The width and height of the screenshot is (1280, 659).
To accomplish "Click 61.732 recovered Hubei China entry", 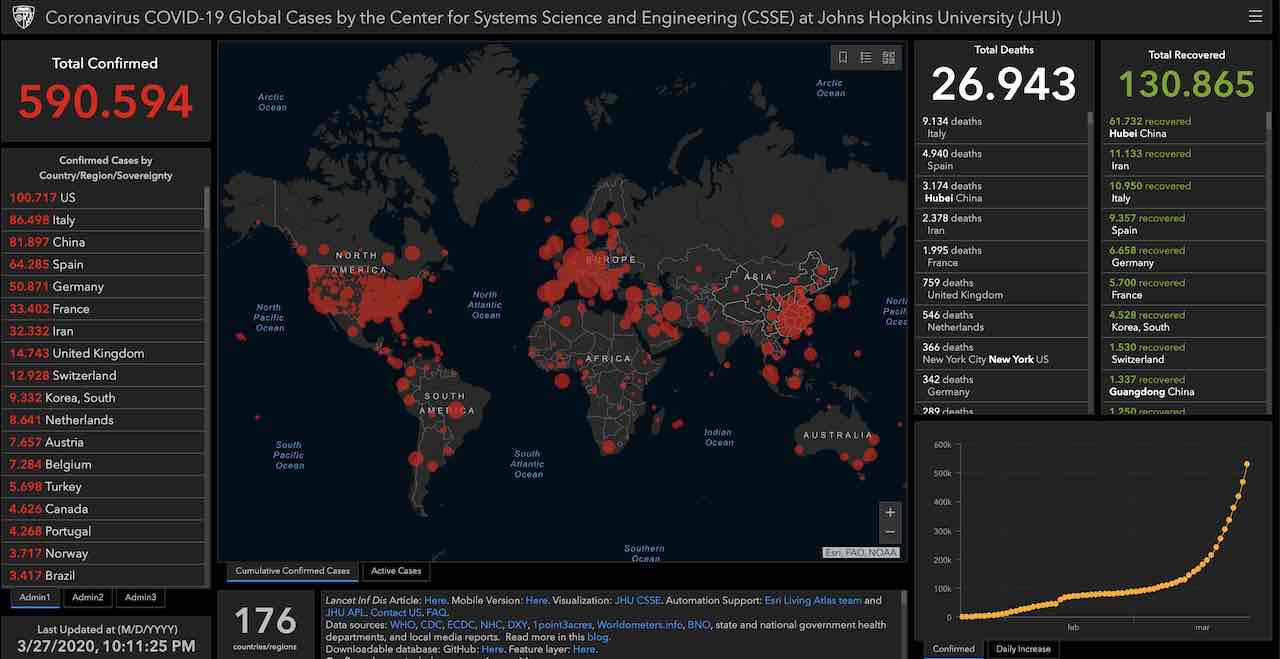I will pyautogui.click(x=1186, y=127).
